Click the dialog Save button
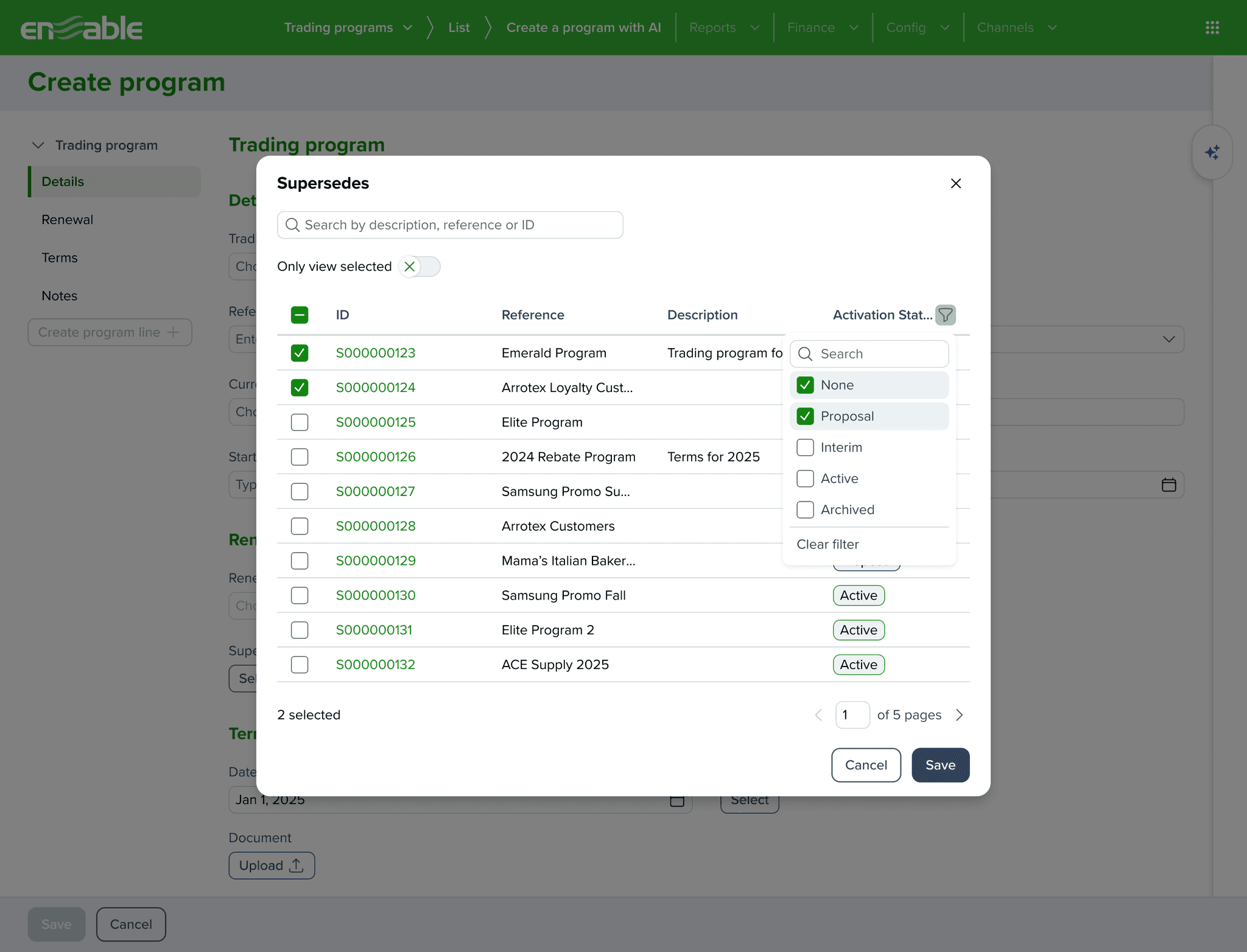1247x952 pixels. (940, 765)
